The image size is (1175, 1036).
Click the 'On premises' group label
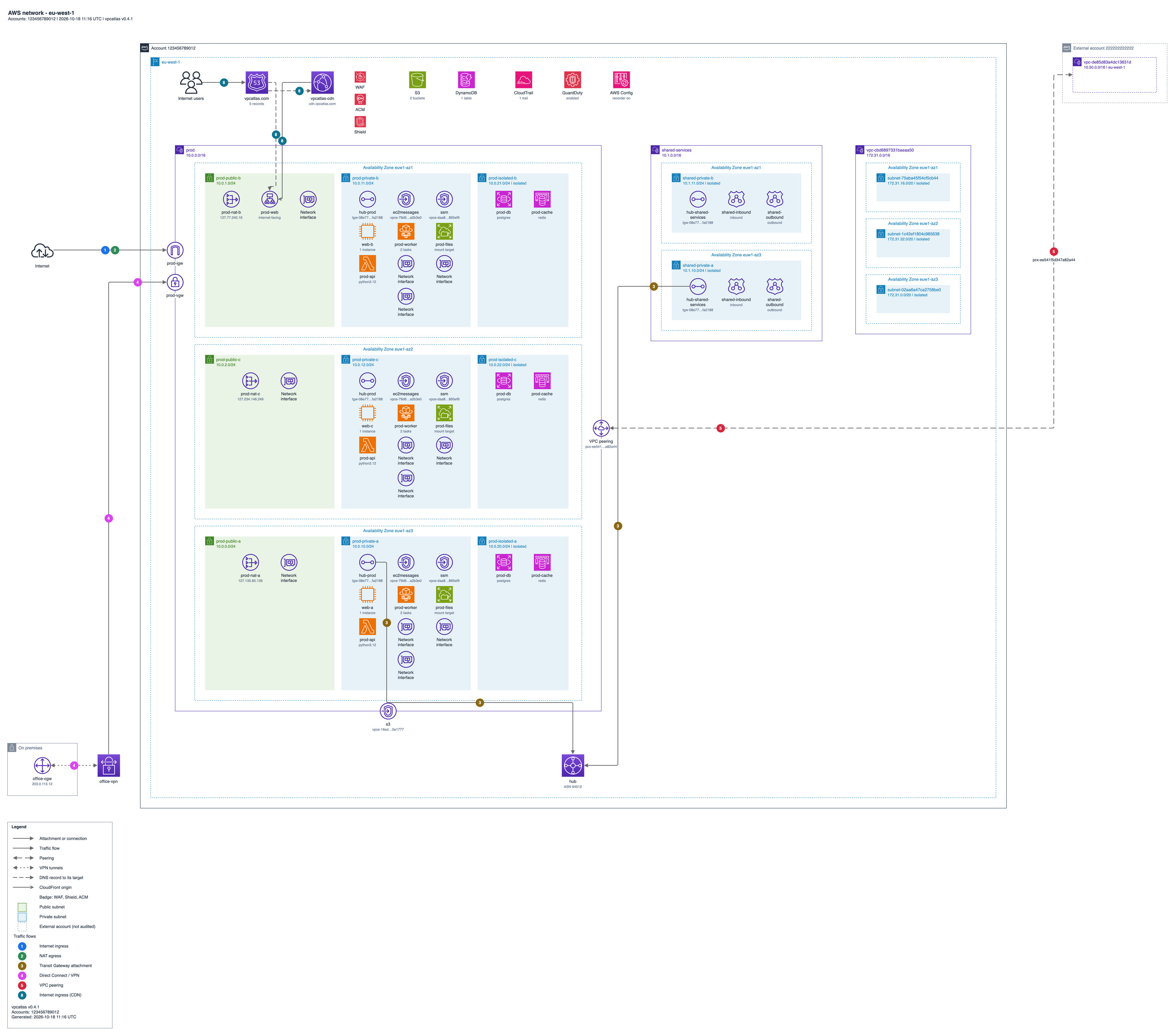click(x=30, y=748)
